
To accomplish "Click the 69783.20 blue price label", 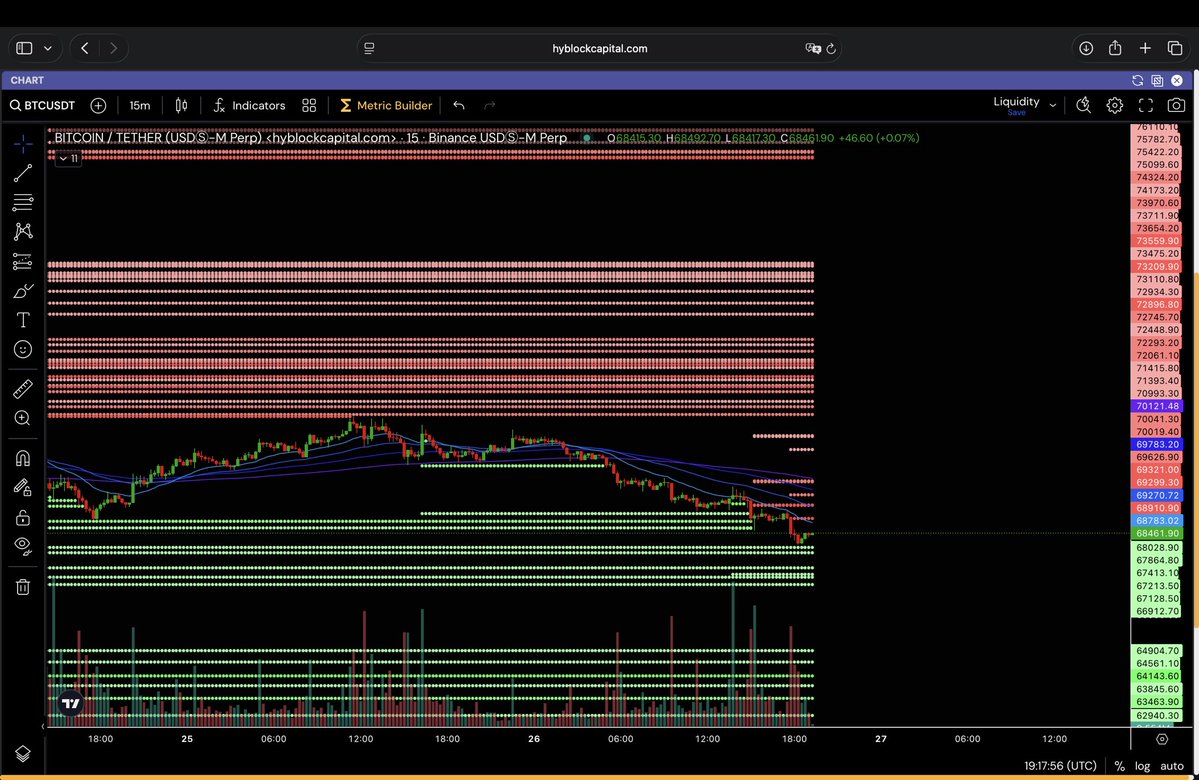I will [1157, 444].
